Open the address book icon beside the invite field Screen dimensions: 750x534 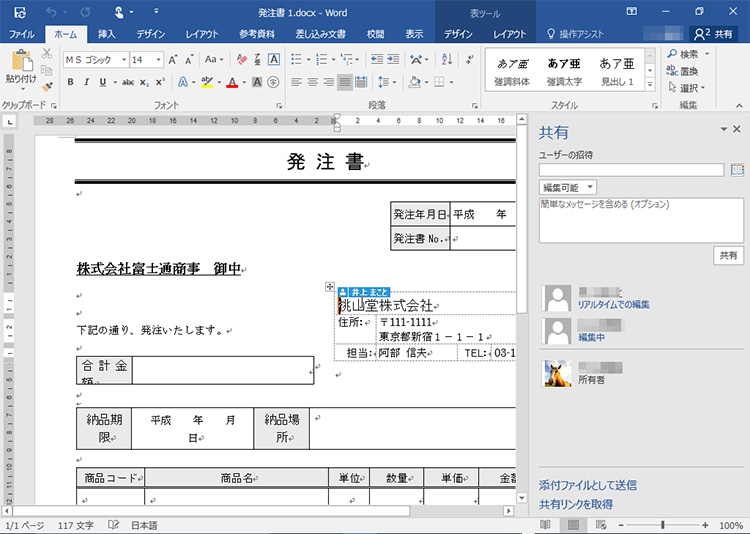[x=737, y=170]
